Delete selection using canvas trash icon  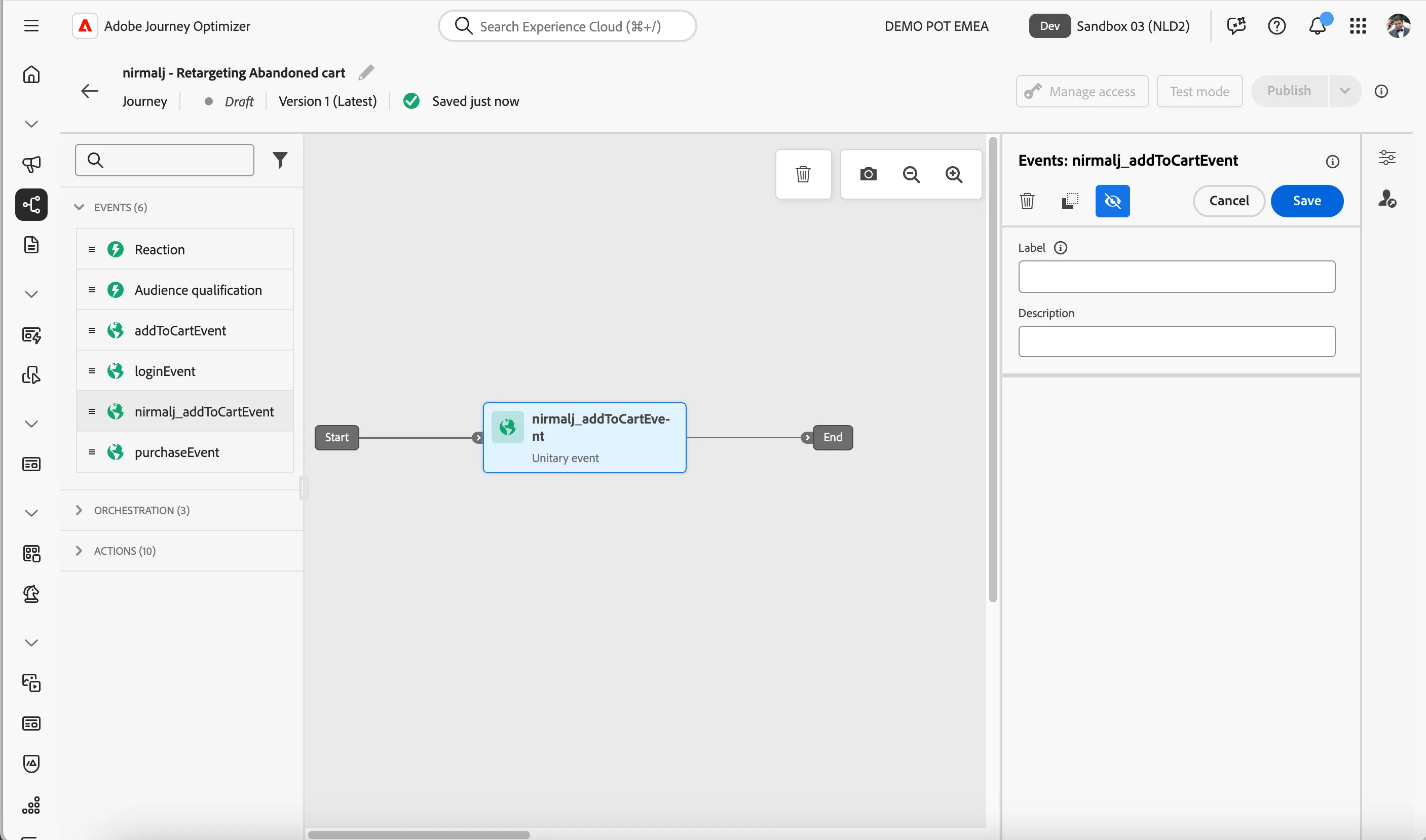coord(803,174)
